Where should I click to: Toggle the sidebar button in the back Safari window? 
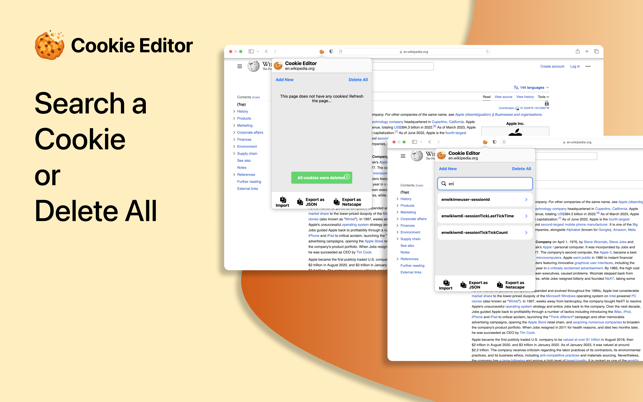[251, 51]
